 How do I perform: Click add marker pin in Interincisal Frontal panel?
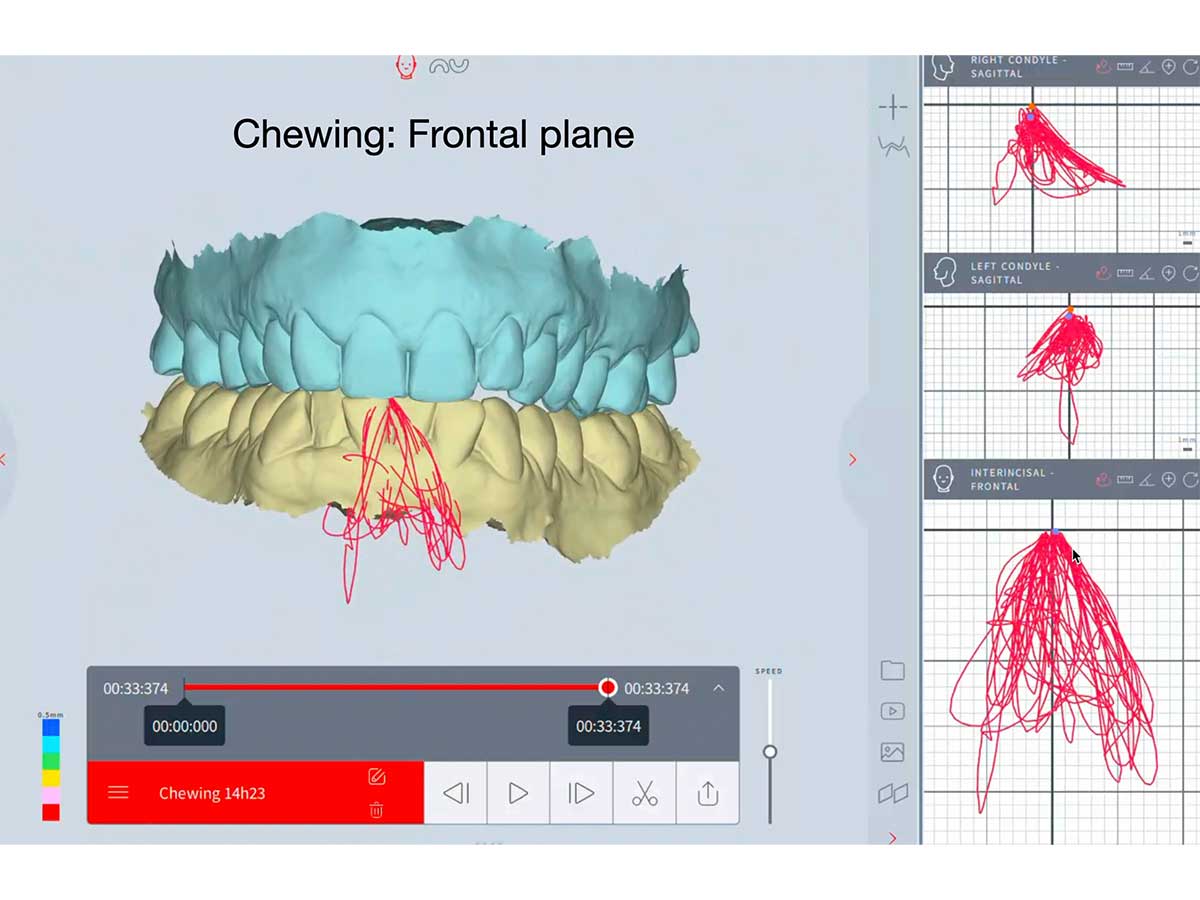[1168, 480]
